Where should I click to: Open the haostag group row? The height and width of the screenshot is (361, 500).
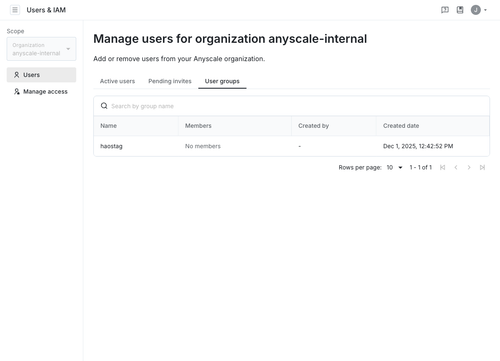click(x=292, y=146)
